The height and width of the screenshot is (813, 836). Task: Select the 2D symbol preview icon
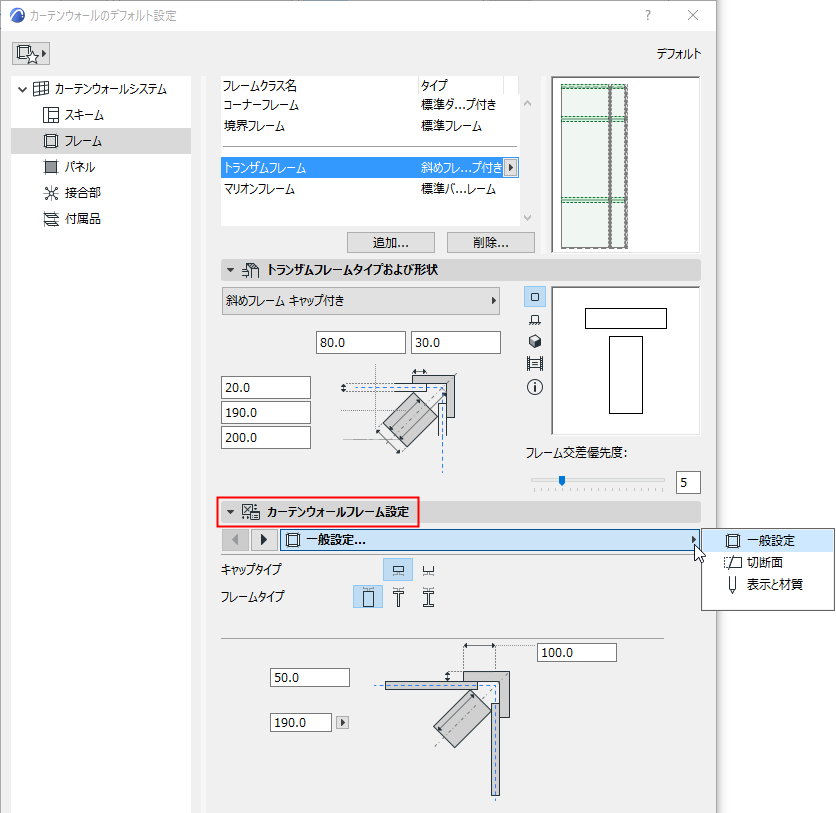tap(536, 296)
